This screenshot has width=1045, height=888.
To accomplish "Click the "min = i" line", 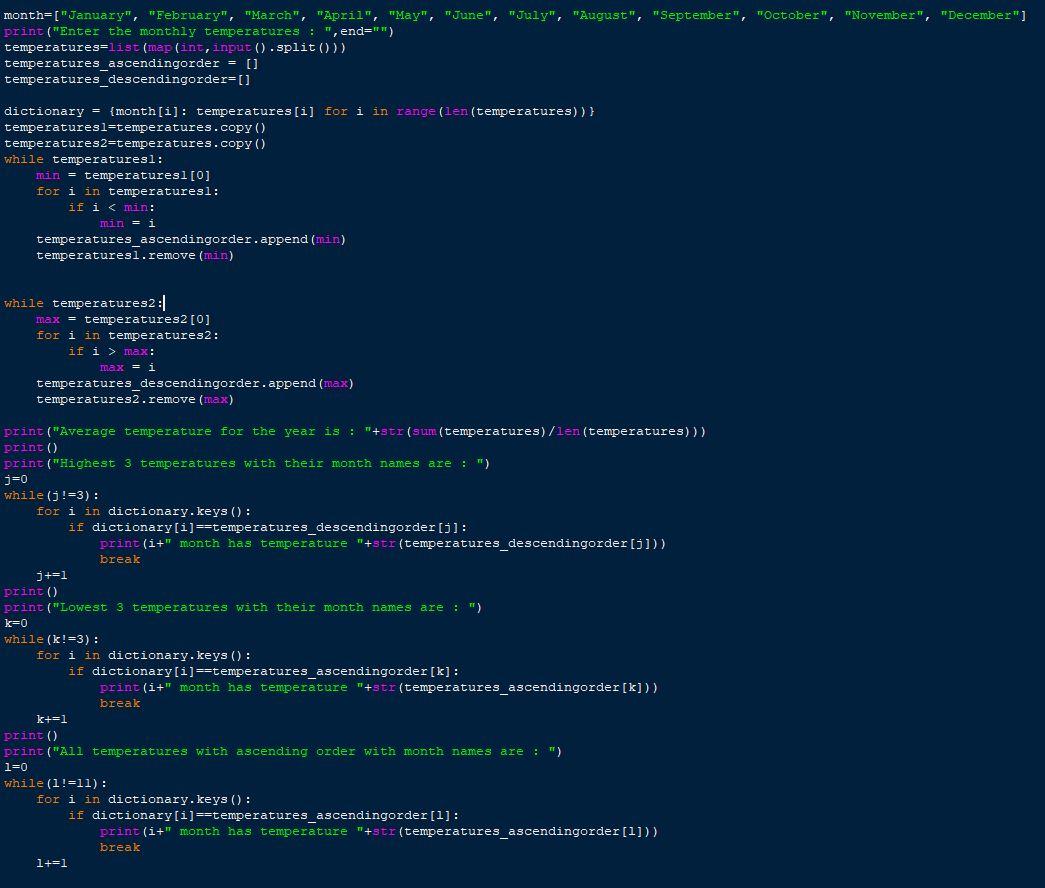I will pos(127,223).
